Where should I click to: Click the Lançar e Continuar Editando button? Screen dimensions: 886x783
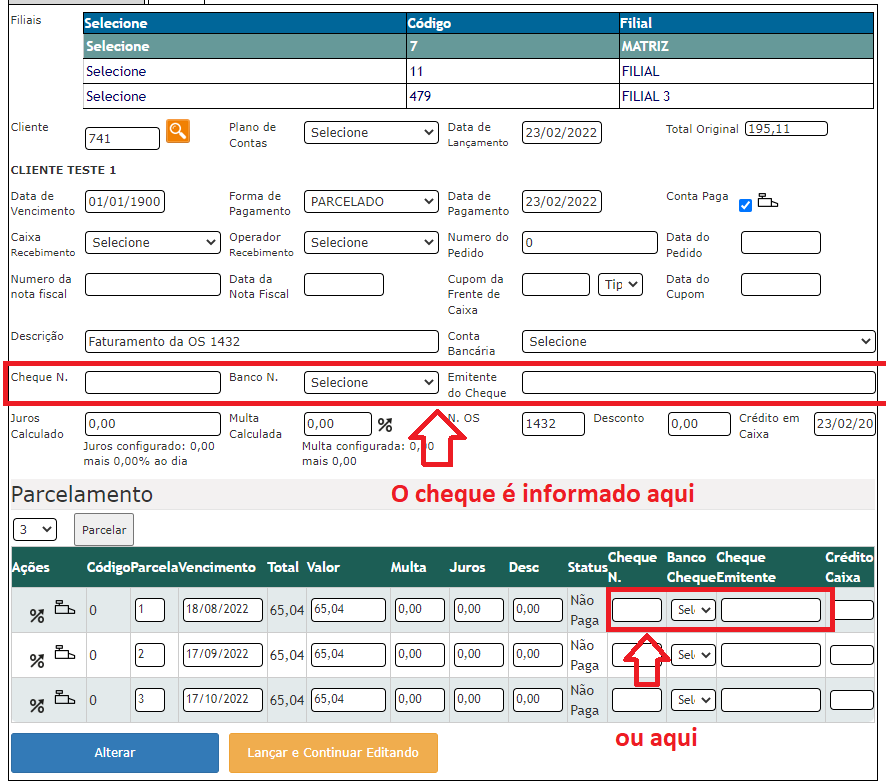pyautogui.click(x=333, y=752)
